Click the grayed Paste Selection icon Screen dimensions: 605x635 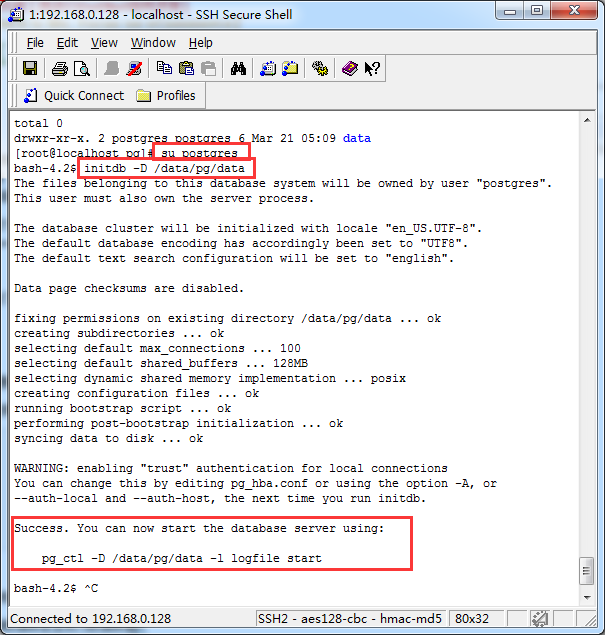pyautogui.click(x=209, y=68)
